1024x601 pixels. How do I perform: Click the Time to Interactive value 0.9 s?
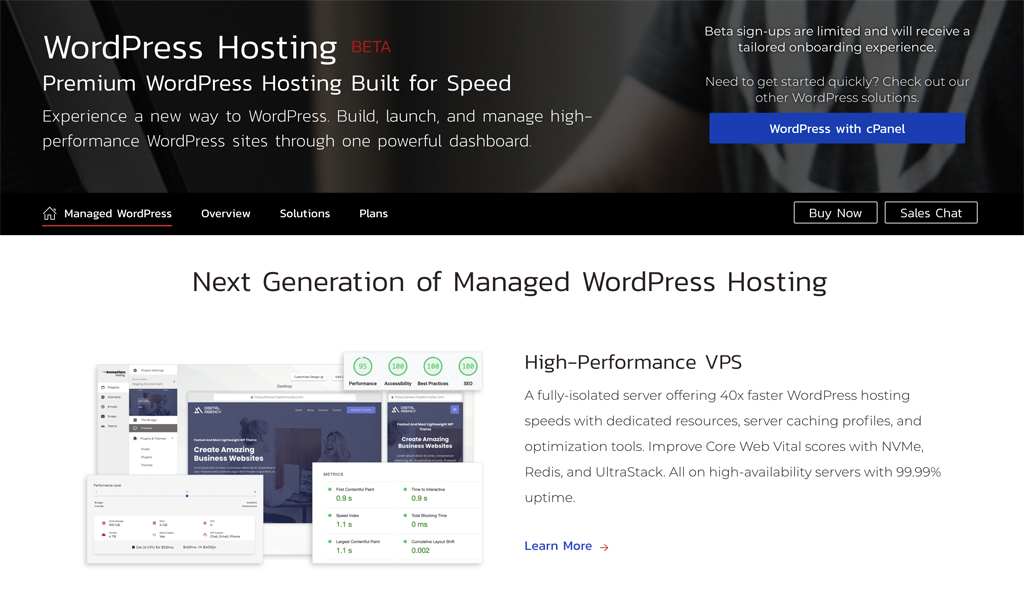pos(419,498)
